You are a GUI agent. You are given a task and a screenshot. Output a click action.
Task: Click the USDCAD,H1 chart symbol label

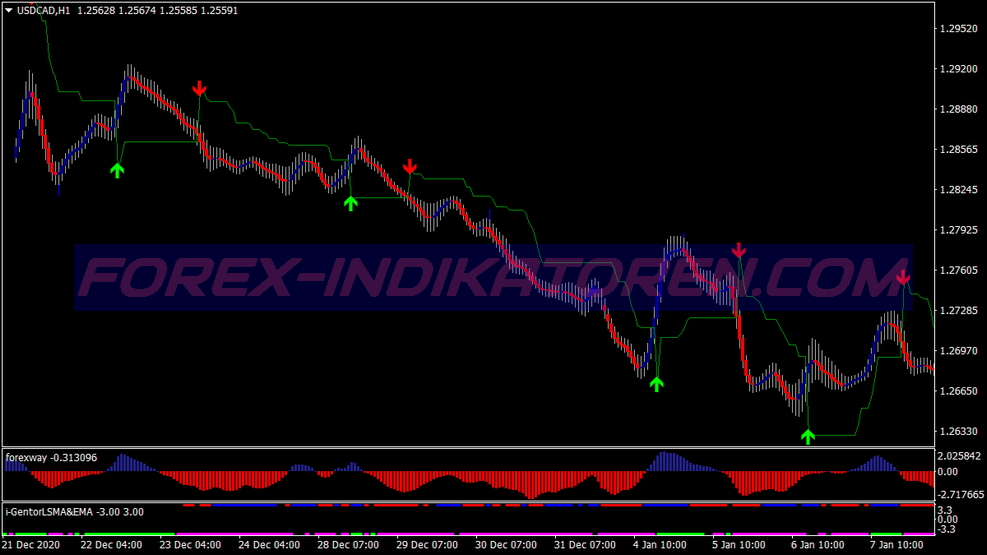pyautogui.click(x=43, y=11)
